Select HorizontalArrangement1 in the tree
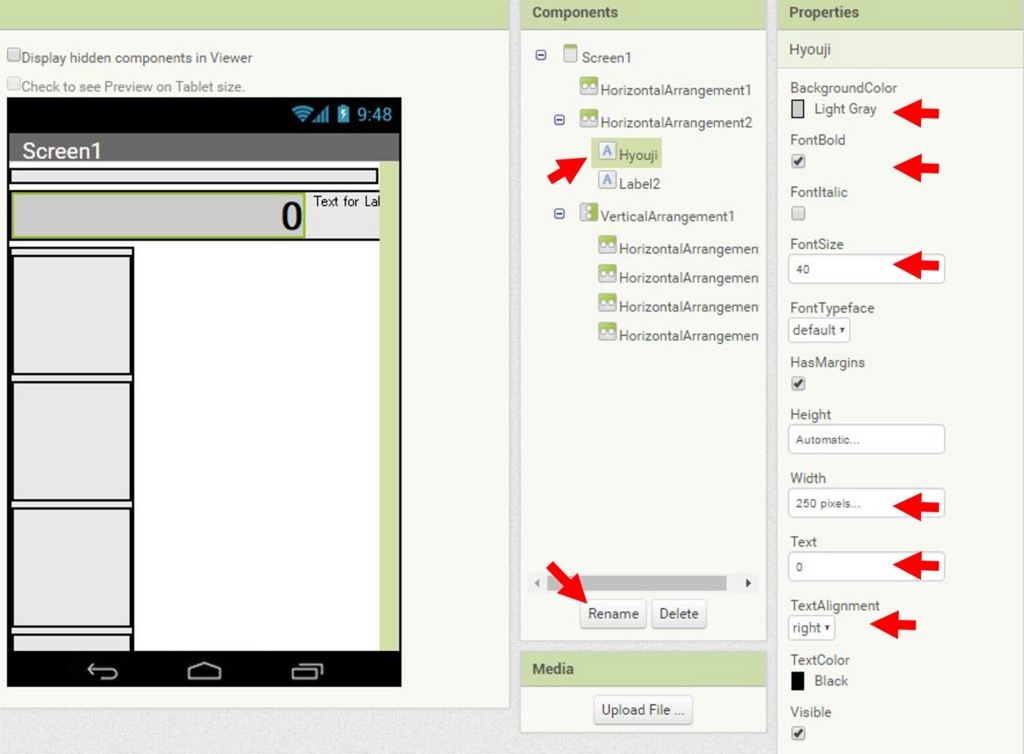 click(675, 90)
